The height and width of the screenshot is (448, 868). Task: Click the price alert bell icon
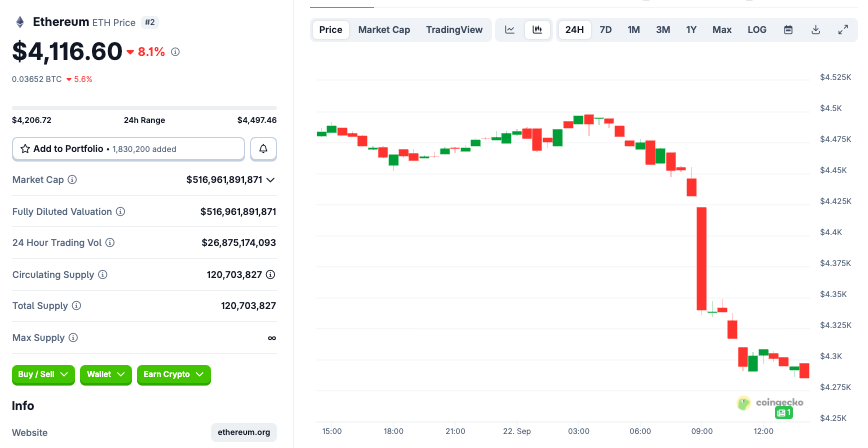coord(263,149)
